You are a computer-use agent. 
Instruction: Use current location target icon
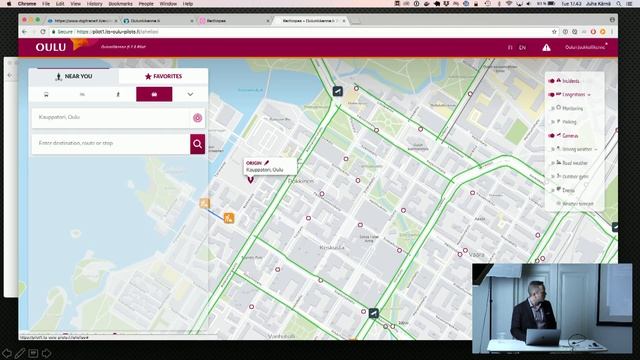[198, 118]
